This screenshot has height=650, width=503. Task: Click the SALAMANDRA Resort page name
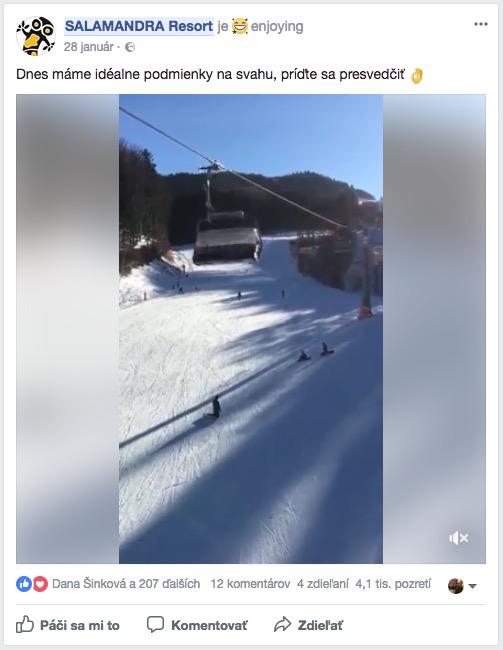(x=139, y=26)
